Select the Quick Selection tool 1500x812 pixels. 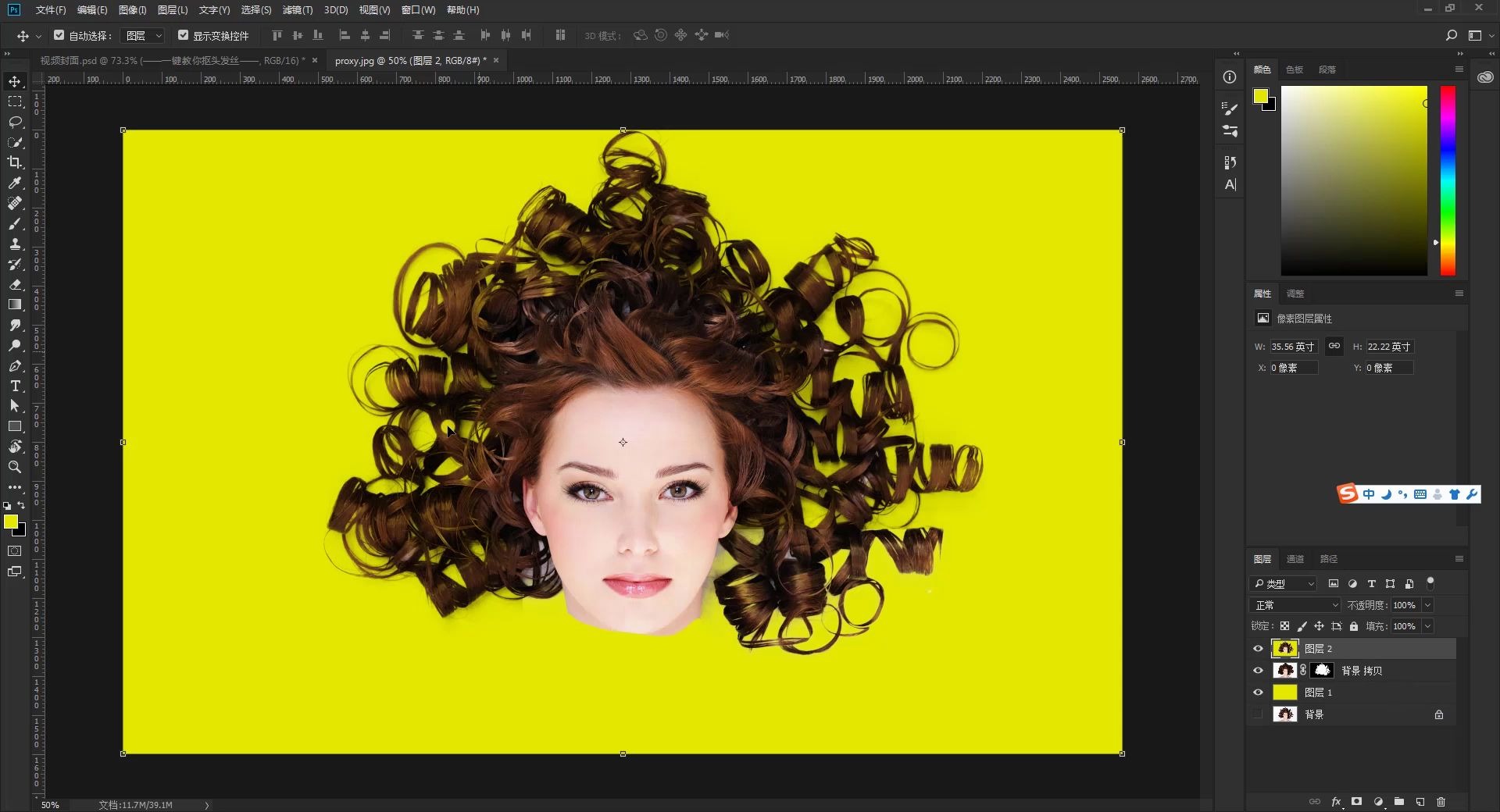tap(15, 142)
